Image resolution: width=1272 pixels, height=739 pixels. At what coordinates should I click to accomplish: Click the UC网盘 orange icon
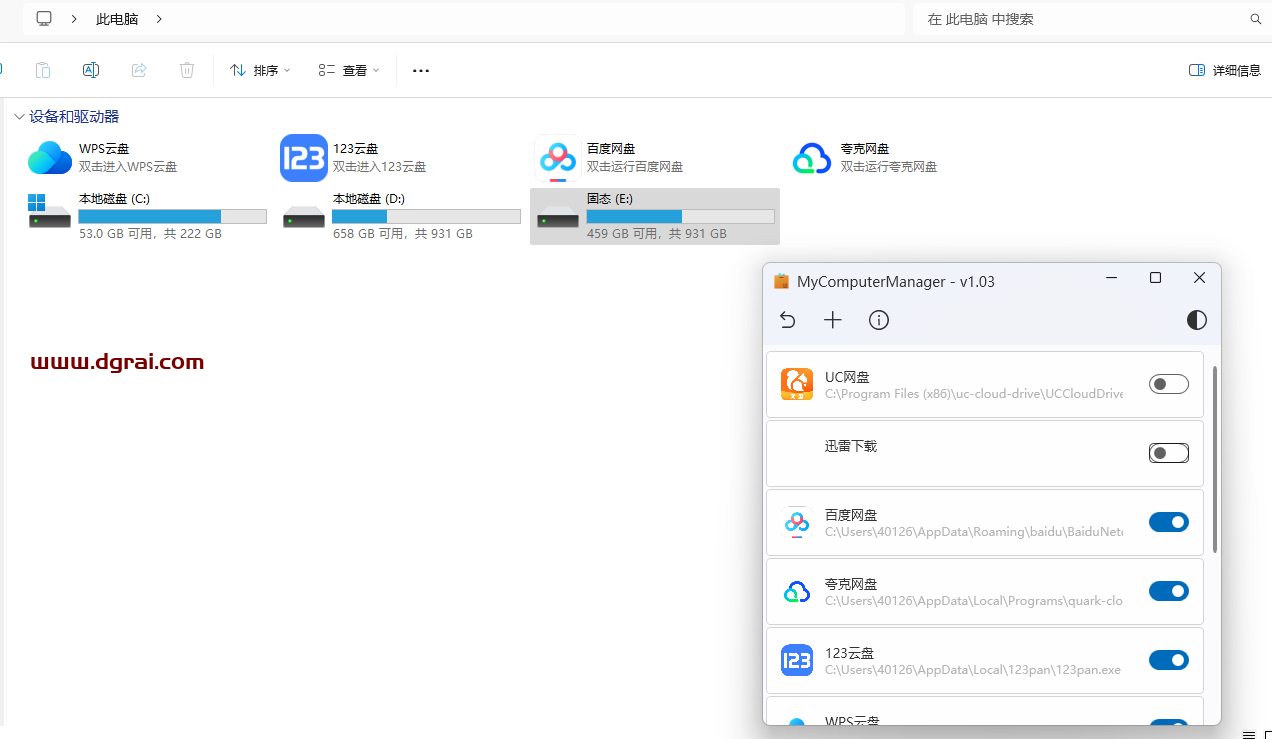coord(797,384)
